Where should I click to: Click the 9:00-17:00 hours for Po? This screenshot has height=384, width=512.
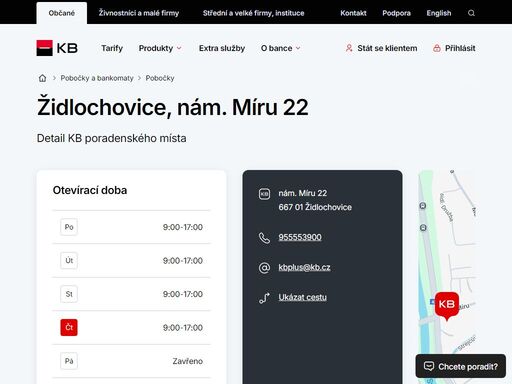tap(183, 227)
